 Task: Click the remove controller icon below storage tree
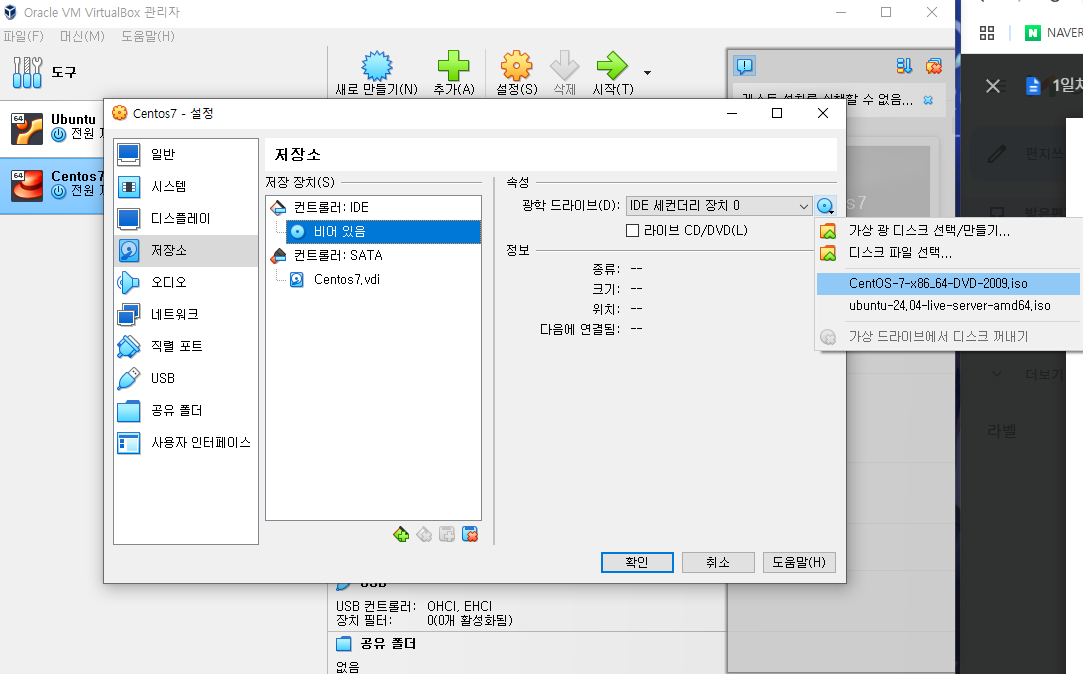(424, 535)
